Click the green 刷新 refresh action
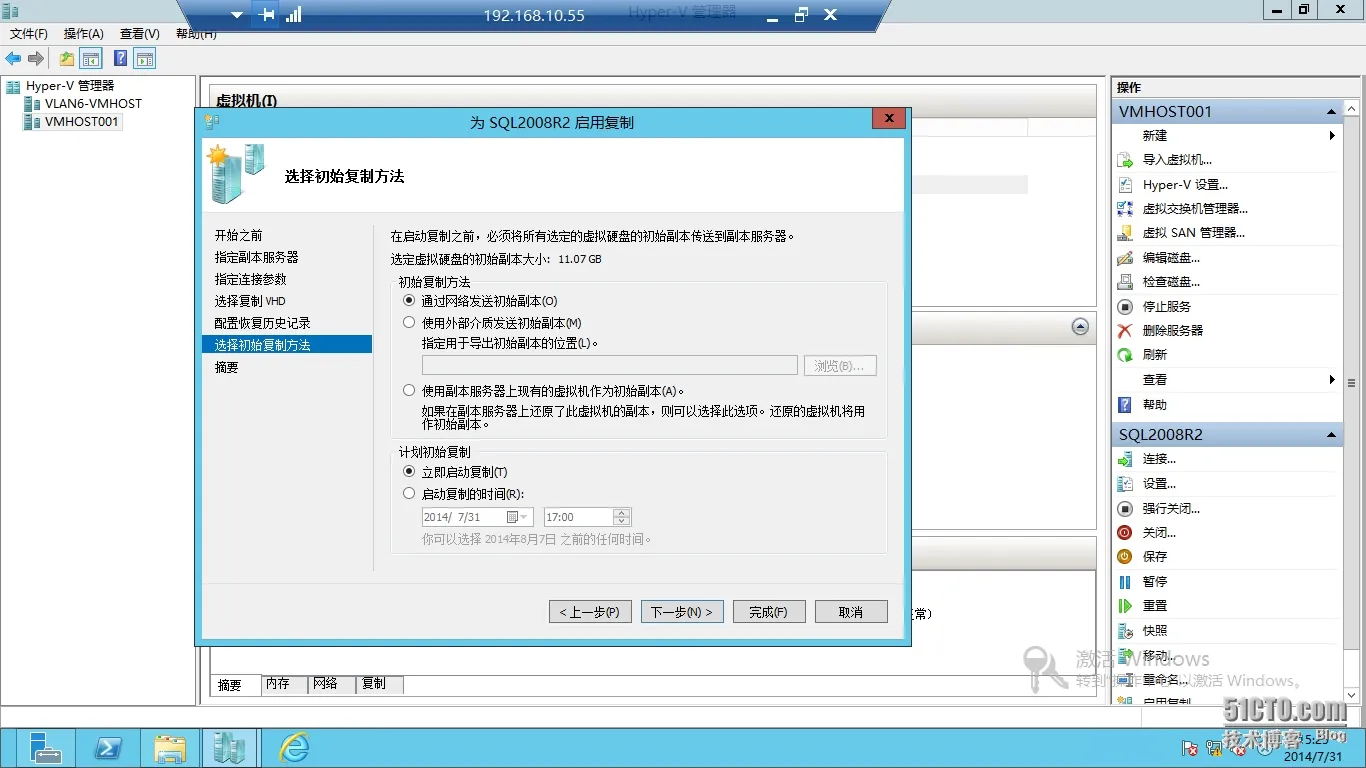Screen dimensions: 1366x768 (1154, 355)
